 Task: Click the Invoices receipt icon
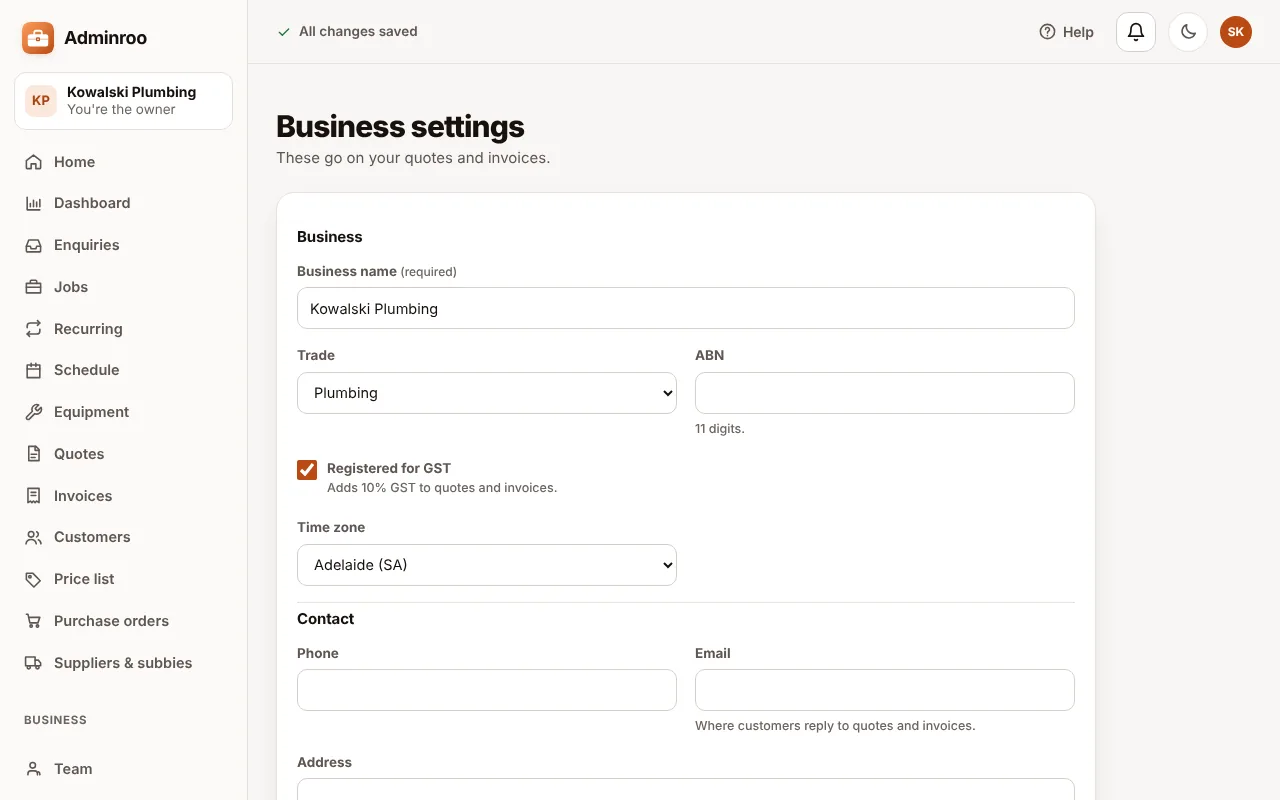(34, 496)
